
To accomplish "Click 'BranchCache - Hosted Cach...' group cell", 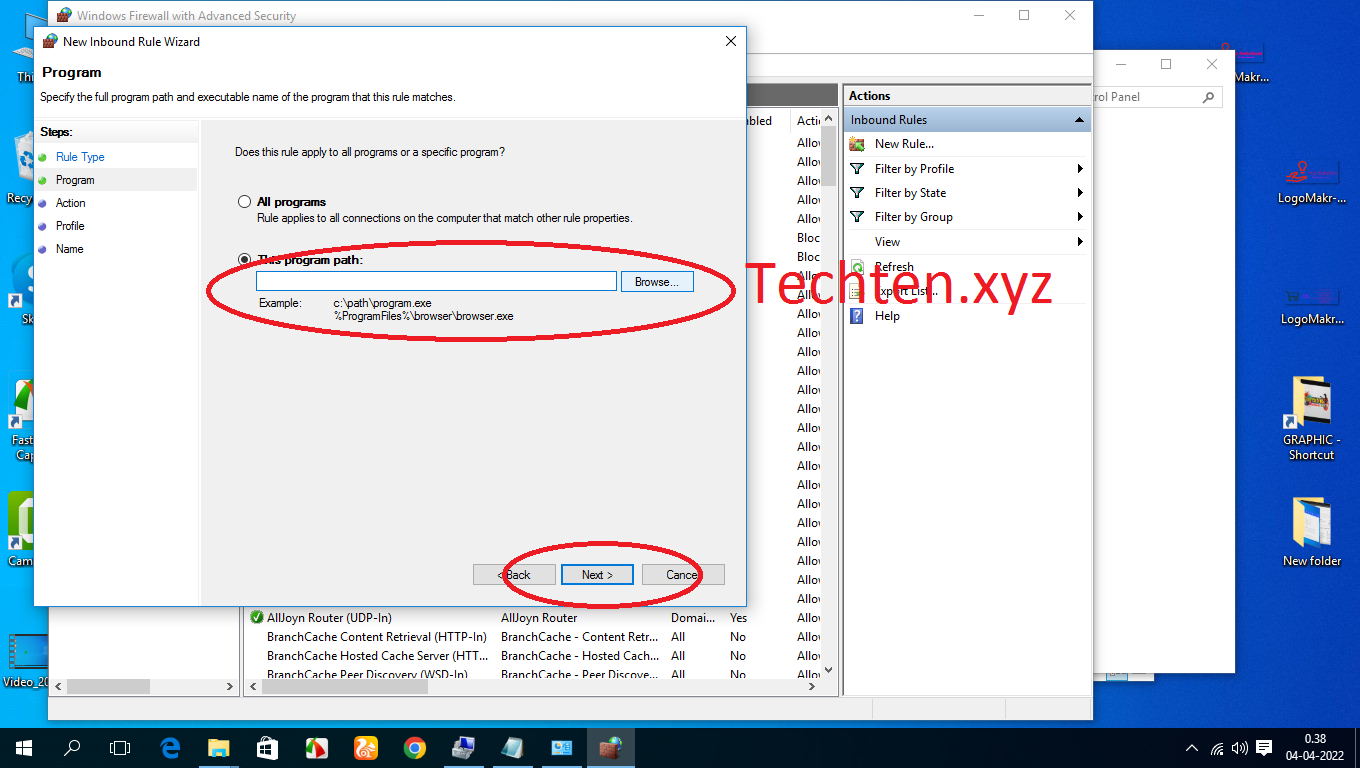I will click(580, 656).
